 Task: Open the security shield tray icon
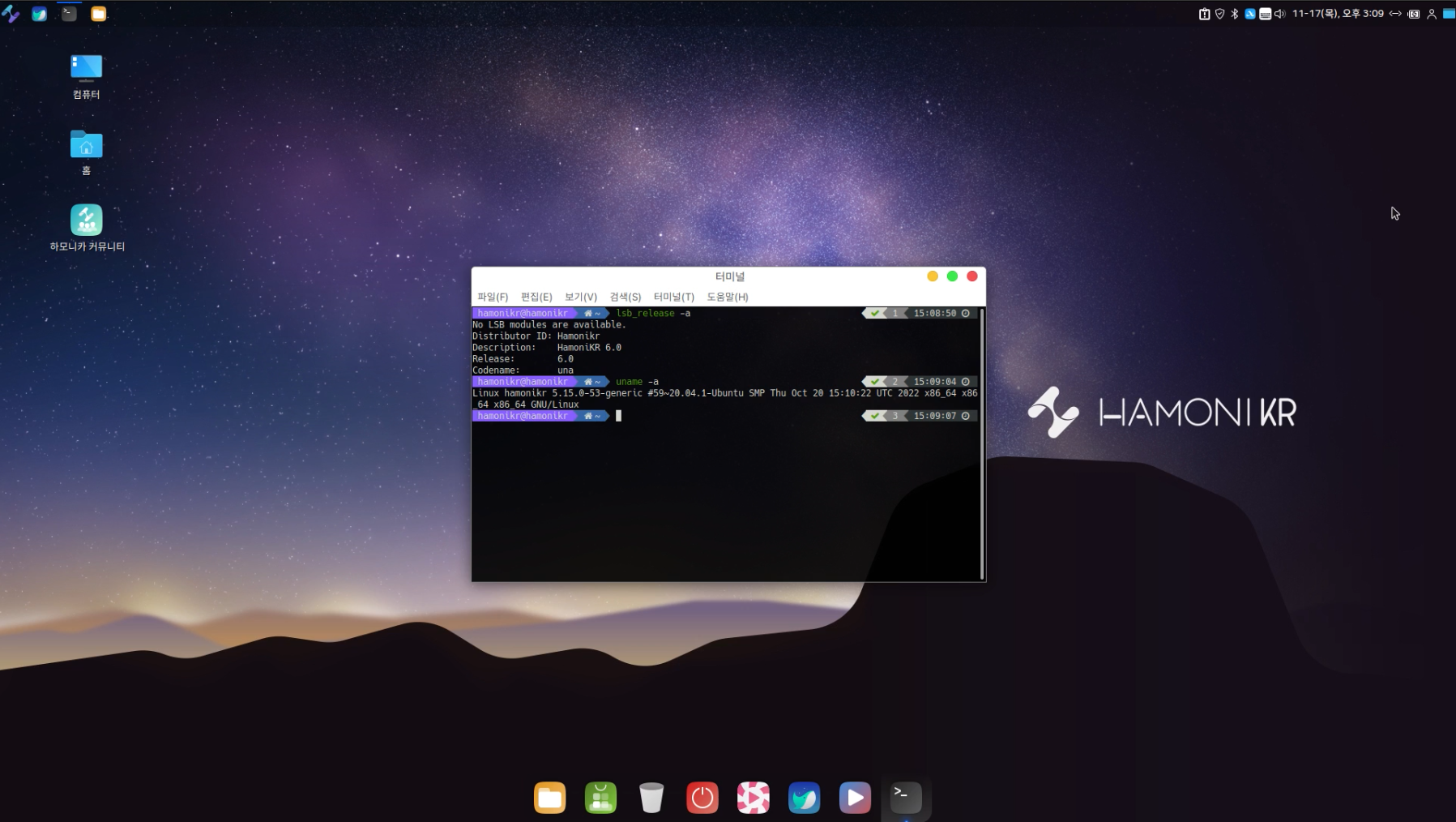point(1219,14)
